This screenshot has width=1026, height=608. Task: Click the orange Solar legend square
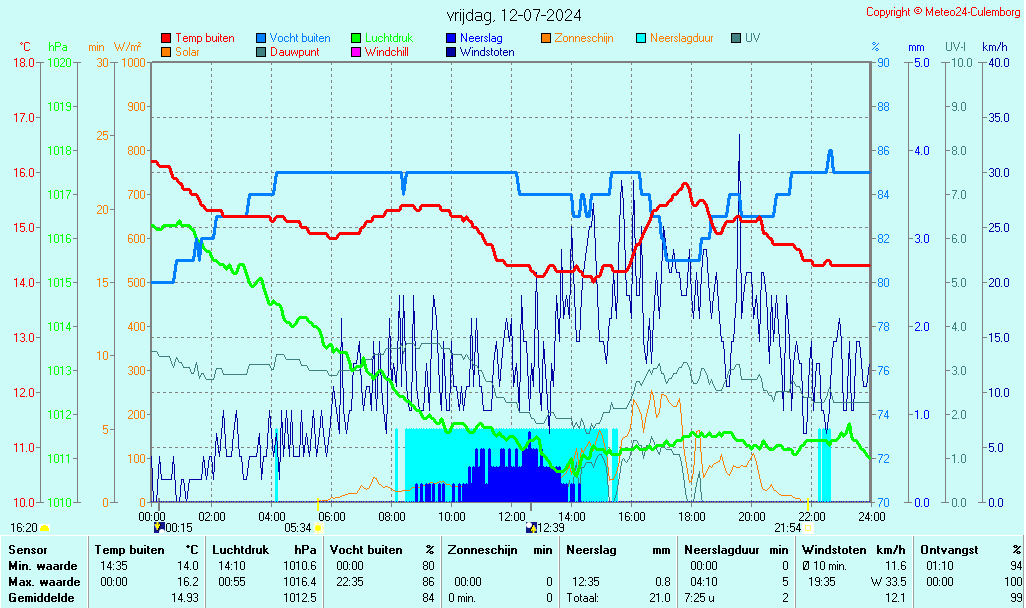(x=166, y=51)
